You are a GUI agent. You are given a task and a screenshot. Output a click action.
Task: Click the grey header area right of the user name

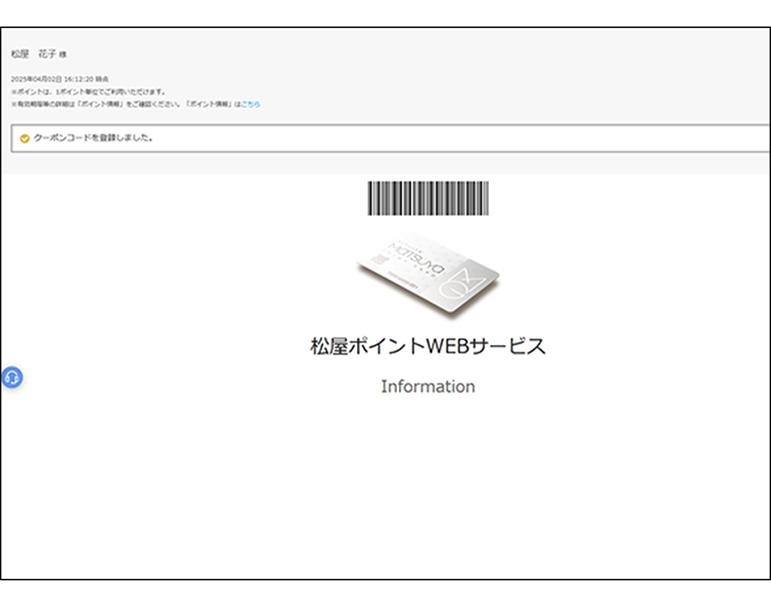click(x=400, y=54)
